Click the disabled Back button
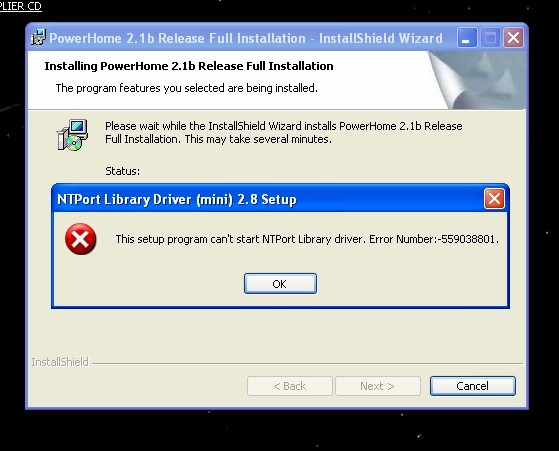Screen dimensions: 559x451 coord(290,386)
